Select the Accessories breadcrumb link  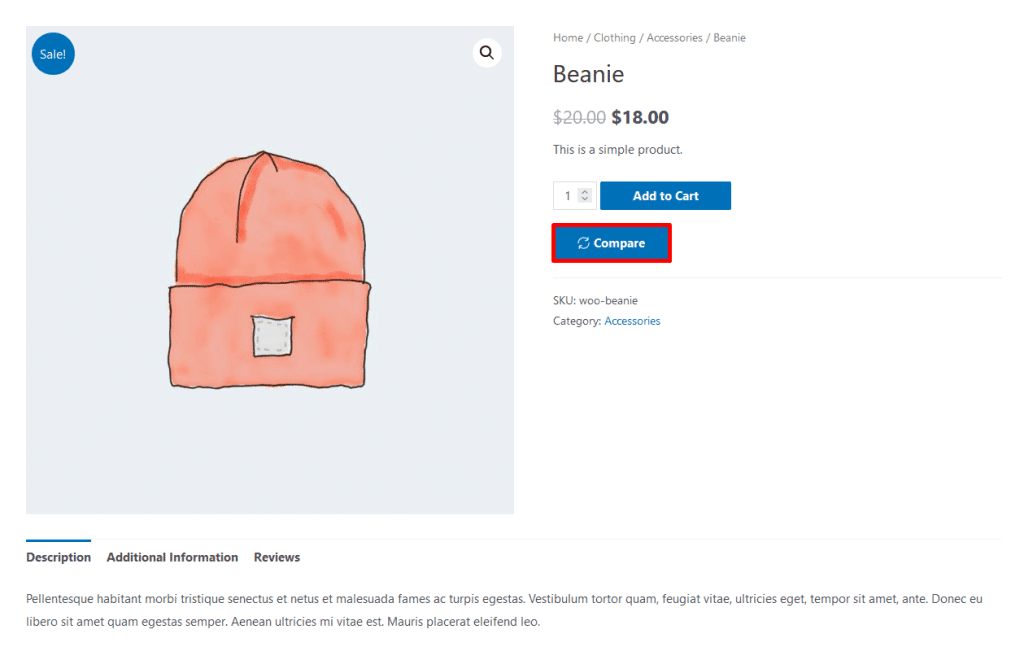point(674,38)
